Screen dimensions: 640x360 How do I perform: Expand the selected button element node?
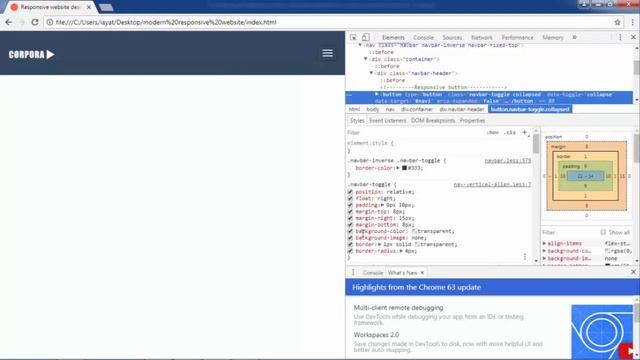click(377, 94)
